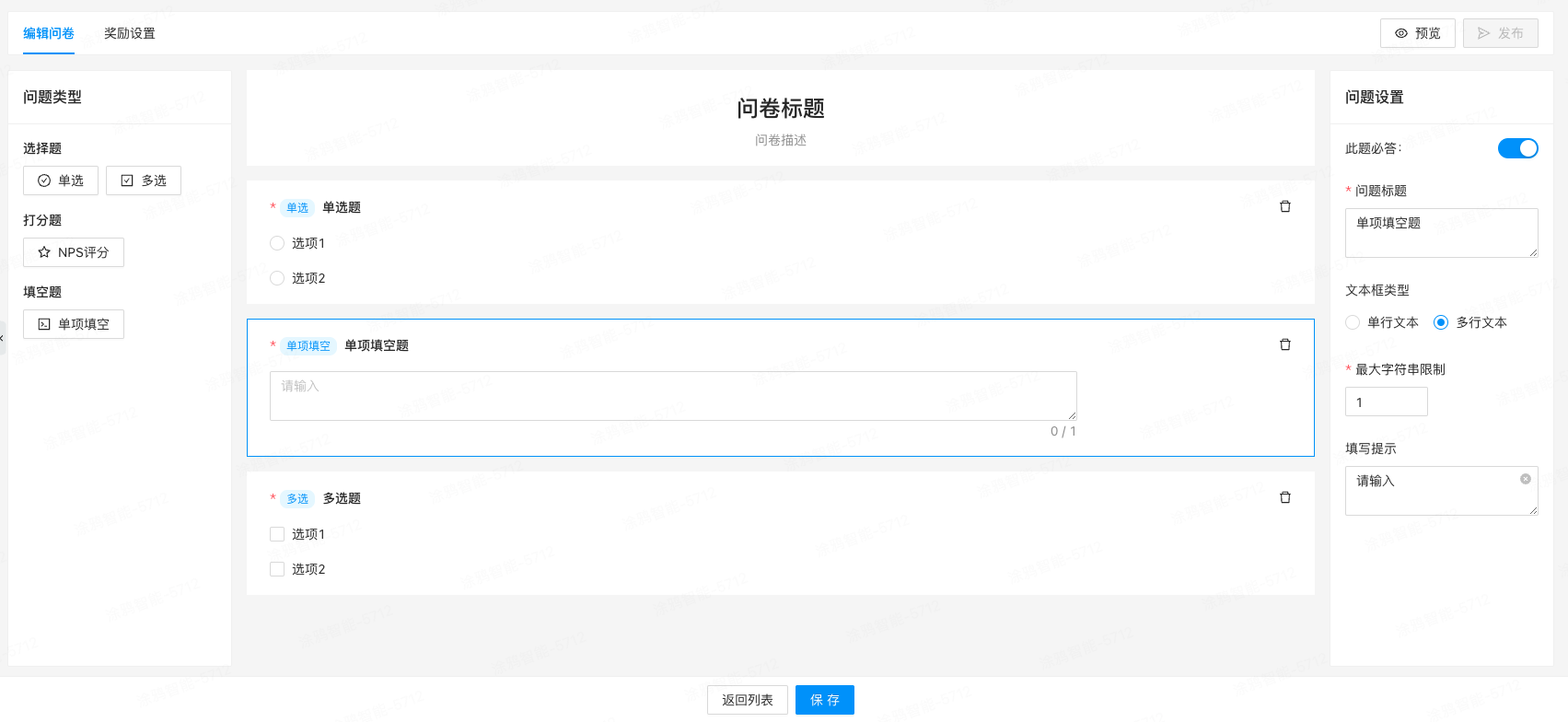1568x722 pixels.
Task: Click the 单项填空题 question title
Action: (x=377, y=345)
